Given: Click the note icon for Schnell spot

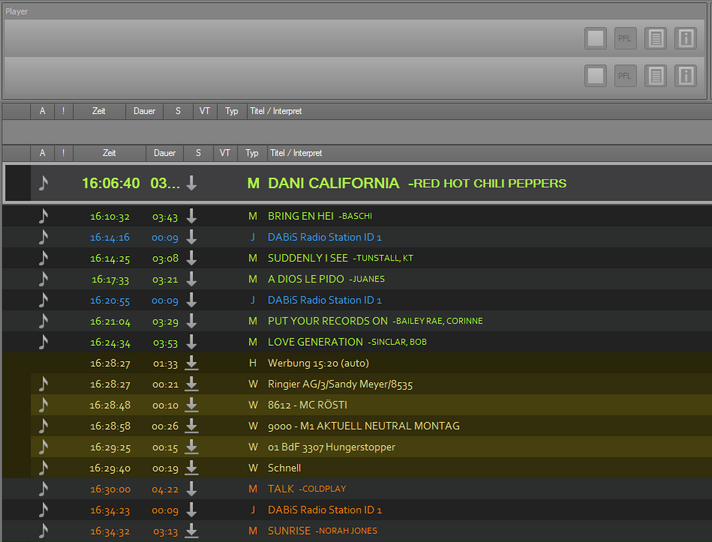Looking at the screenshot, I should point(43,468).
